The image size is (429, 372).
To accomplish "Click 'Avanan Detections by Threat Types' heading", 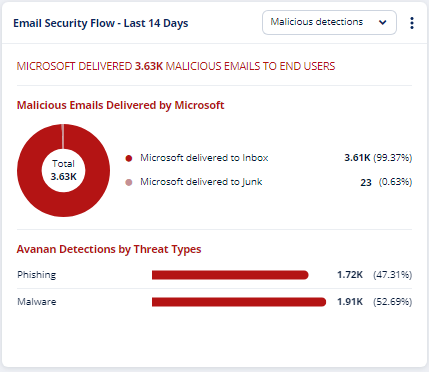I will point(109,249).
